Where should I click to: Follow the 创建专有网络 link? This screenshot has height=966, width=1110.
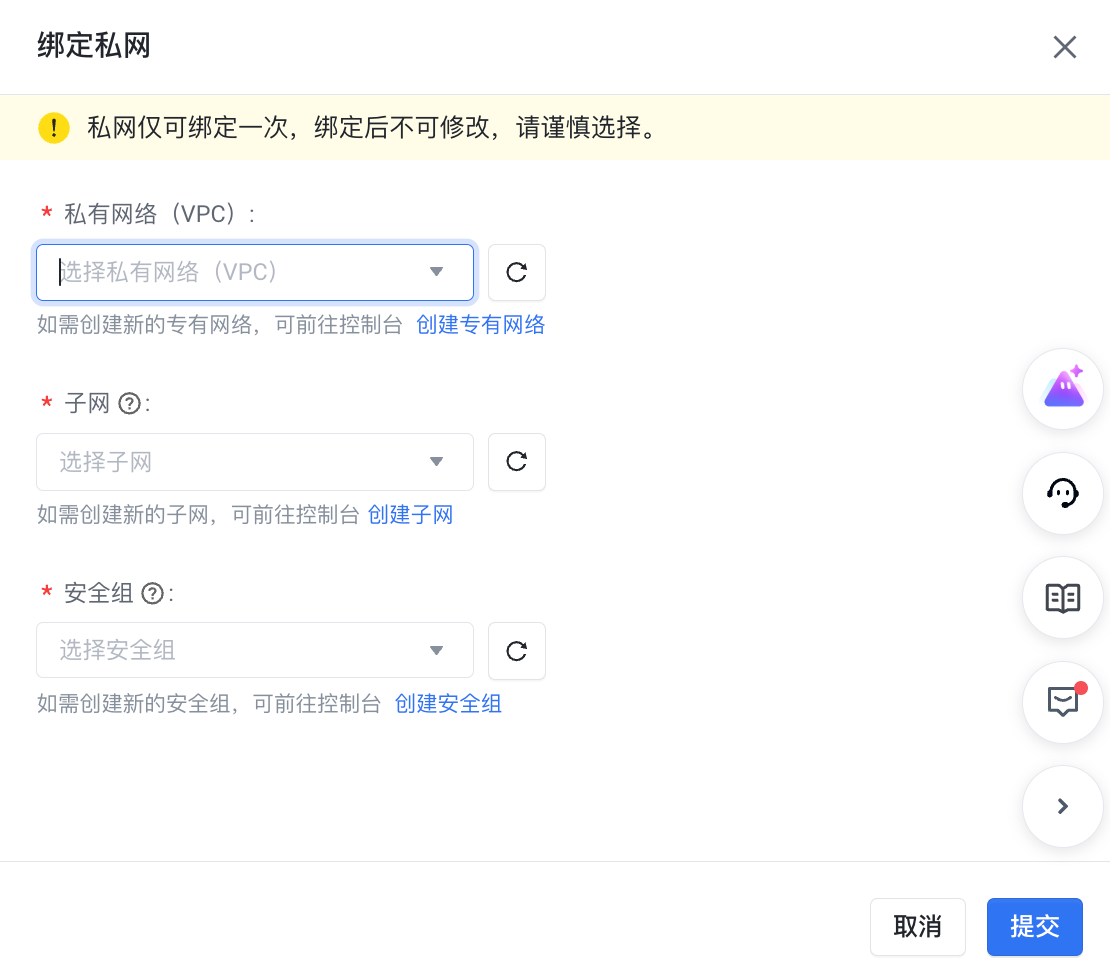pos(480,325)
